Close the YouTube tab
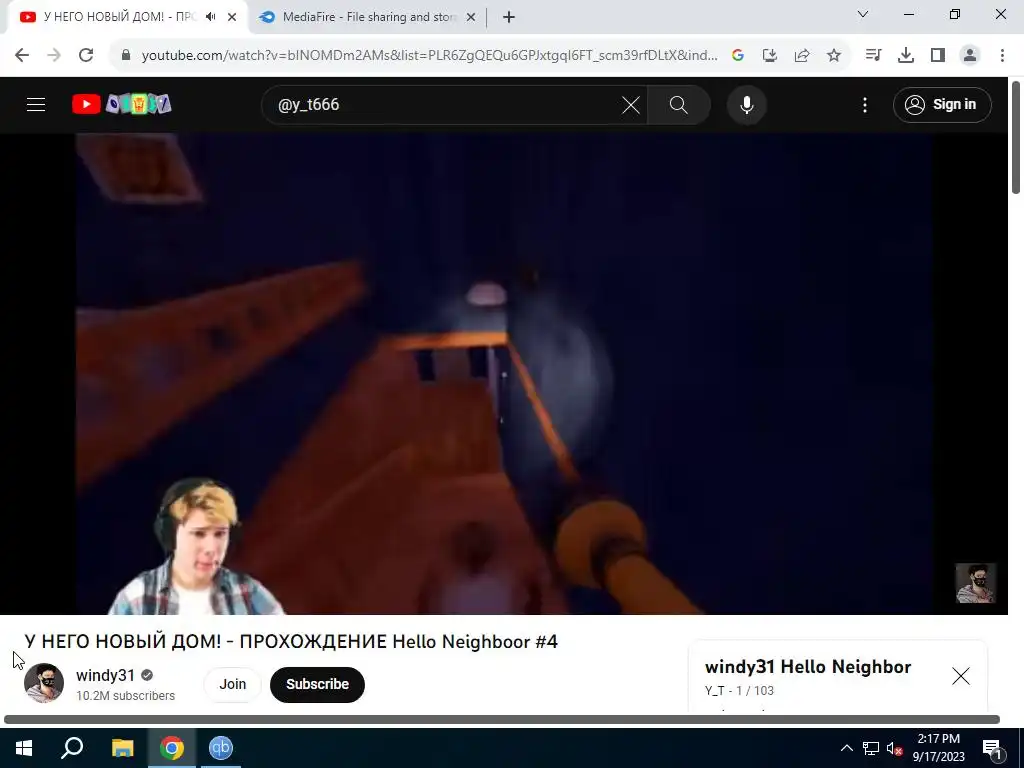Screen dimensions: 1024x768 click(232, 18)
